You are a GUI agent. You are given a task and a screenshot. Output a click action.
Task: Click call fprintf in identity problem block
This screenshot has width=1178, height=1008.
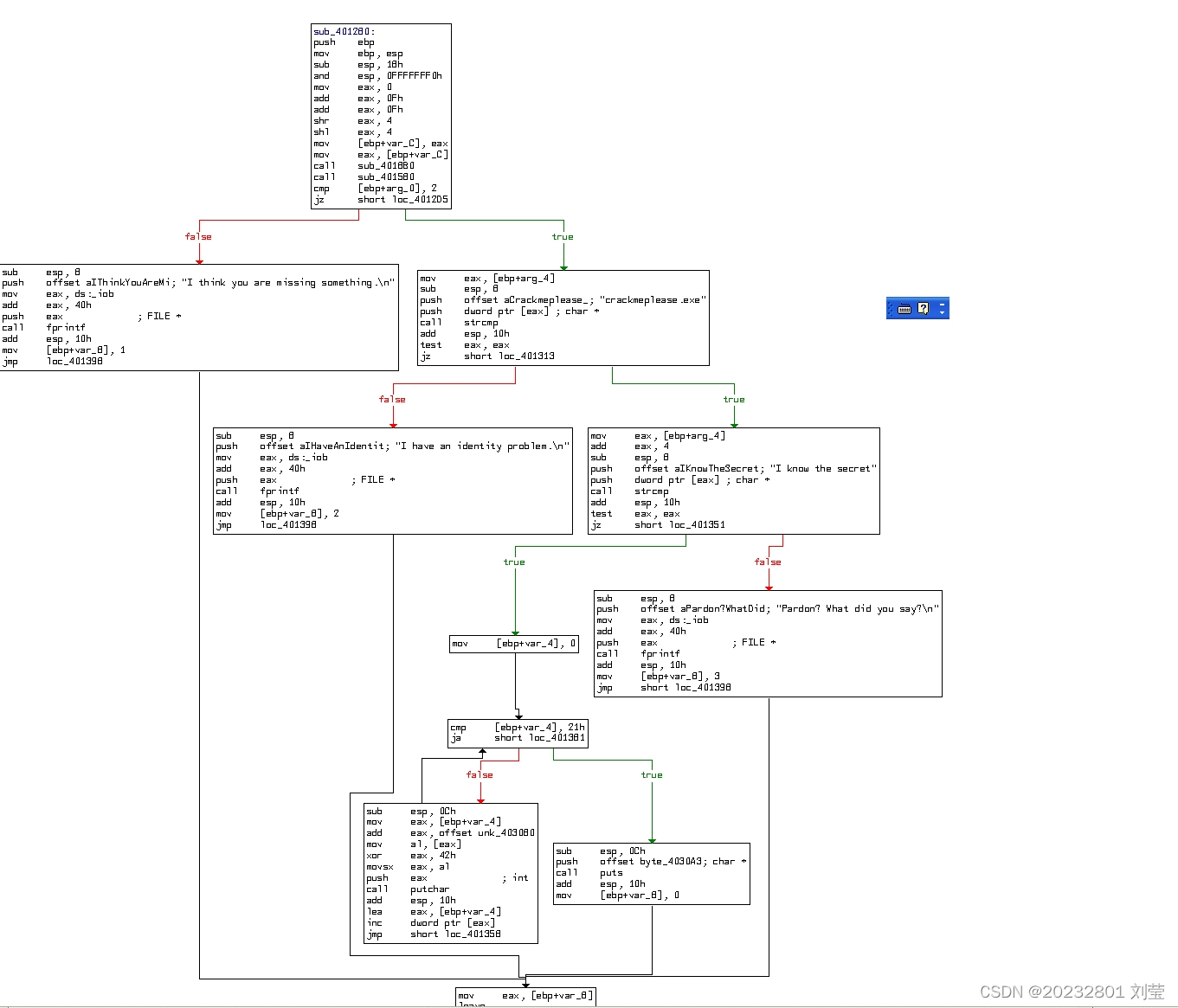point(258,491)
